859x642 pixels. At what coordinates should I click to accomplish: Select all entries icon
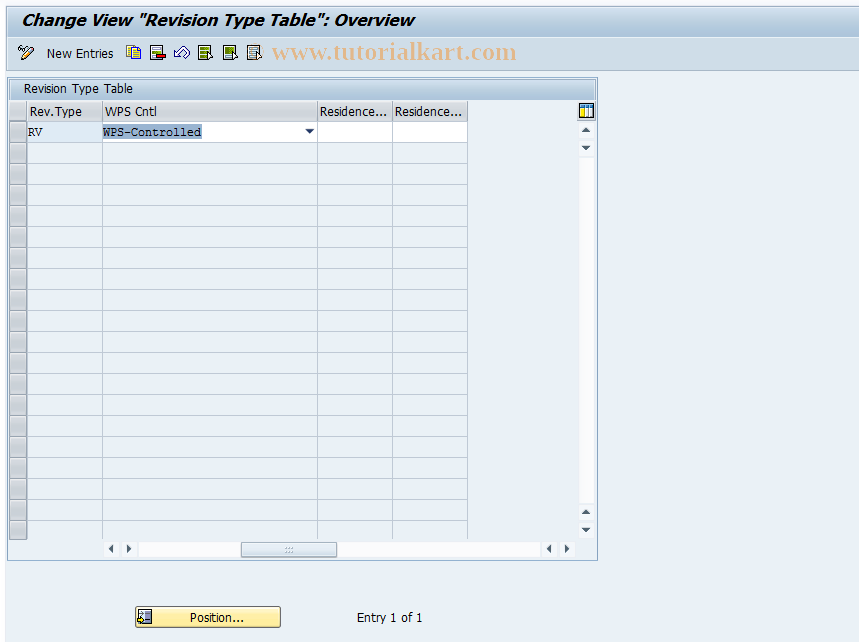205,53
